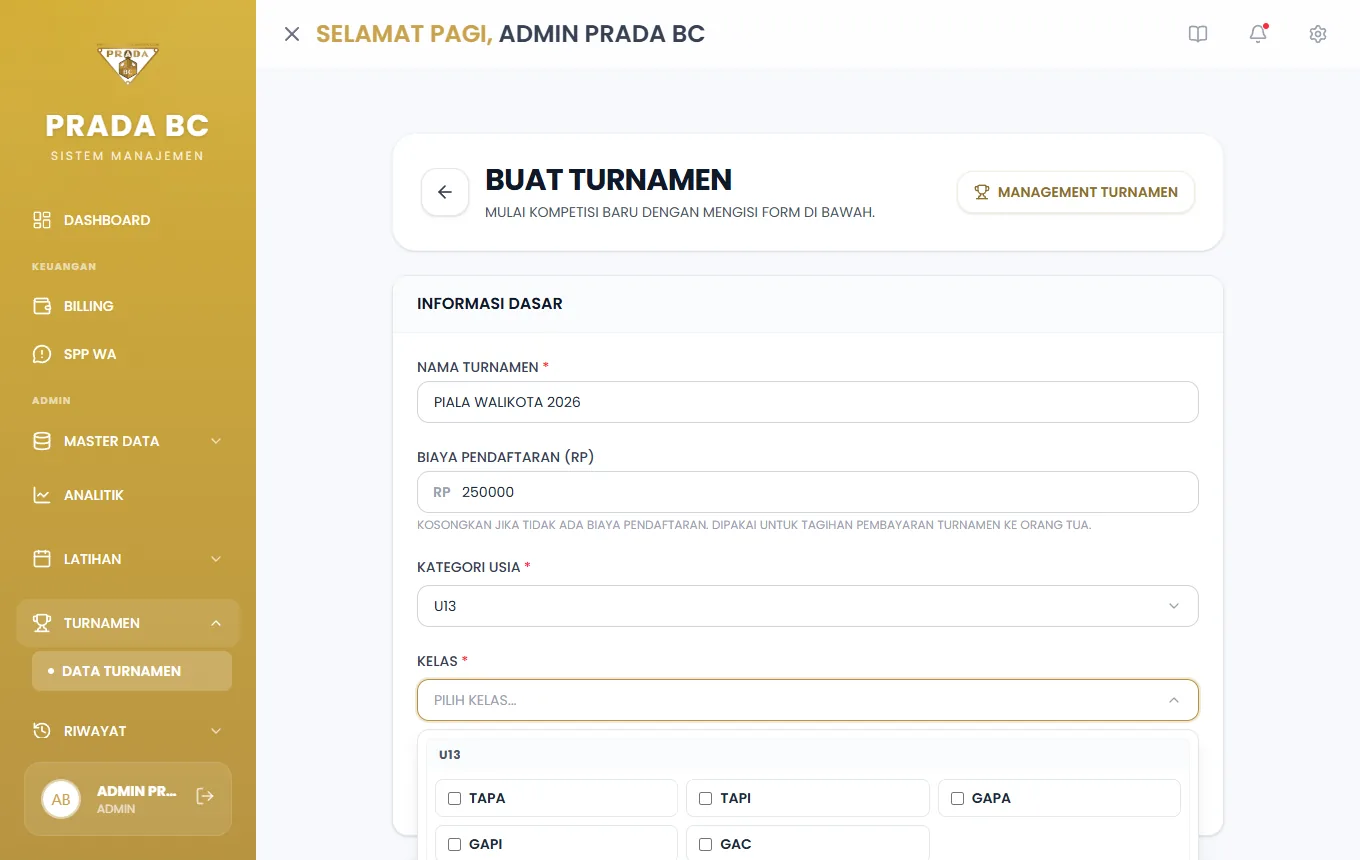Open the settings gear icon

(x=1318, y=34)
